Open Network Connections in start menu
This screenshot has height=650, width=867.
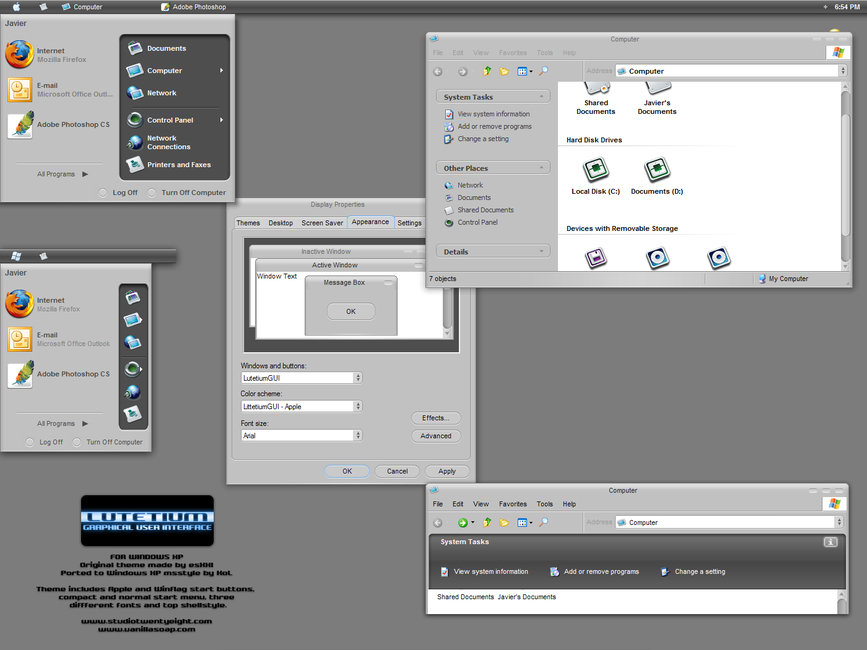(159, 143)
